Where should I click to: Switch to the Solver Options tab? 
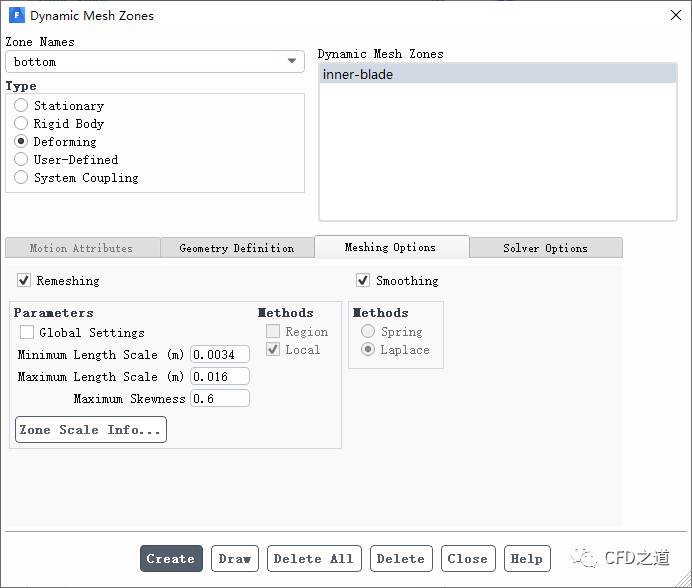point(545,248)
